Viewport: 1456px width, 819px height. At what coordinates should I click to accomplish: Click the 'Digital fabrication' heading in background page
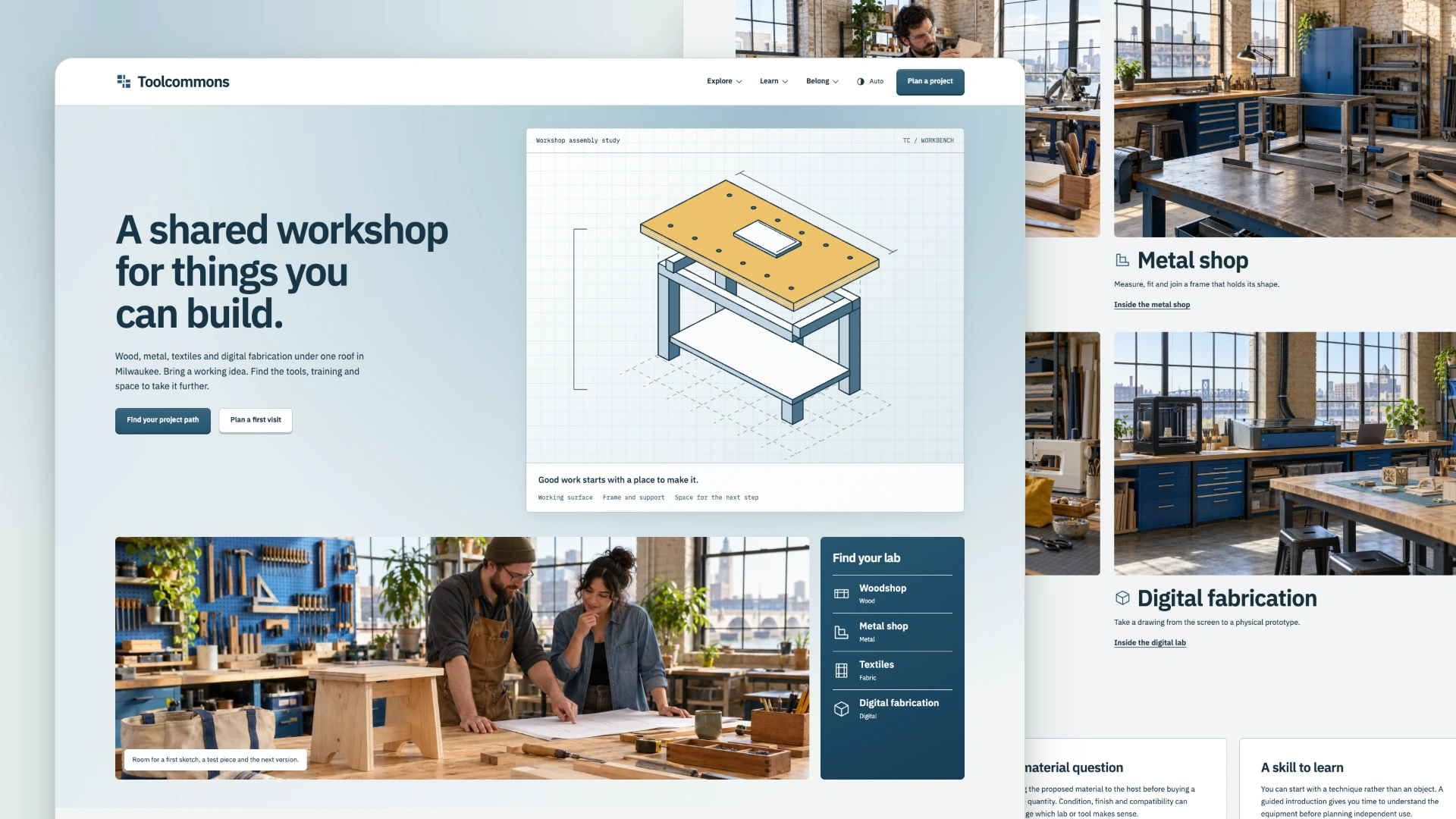[x=1226, y=598]
